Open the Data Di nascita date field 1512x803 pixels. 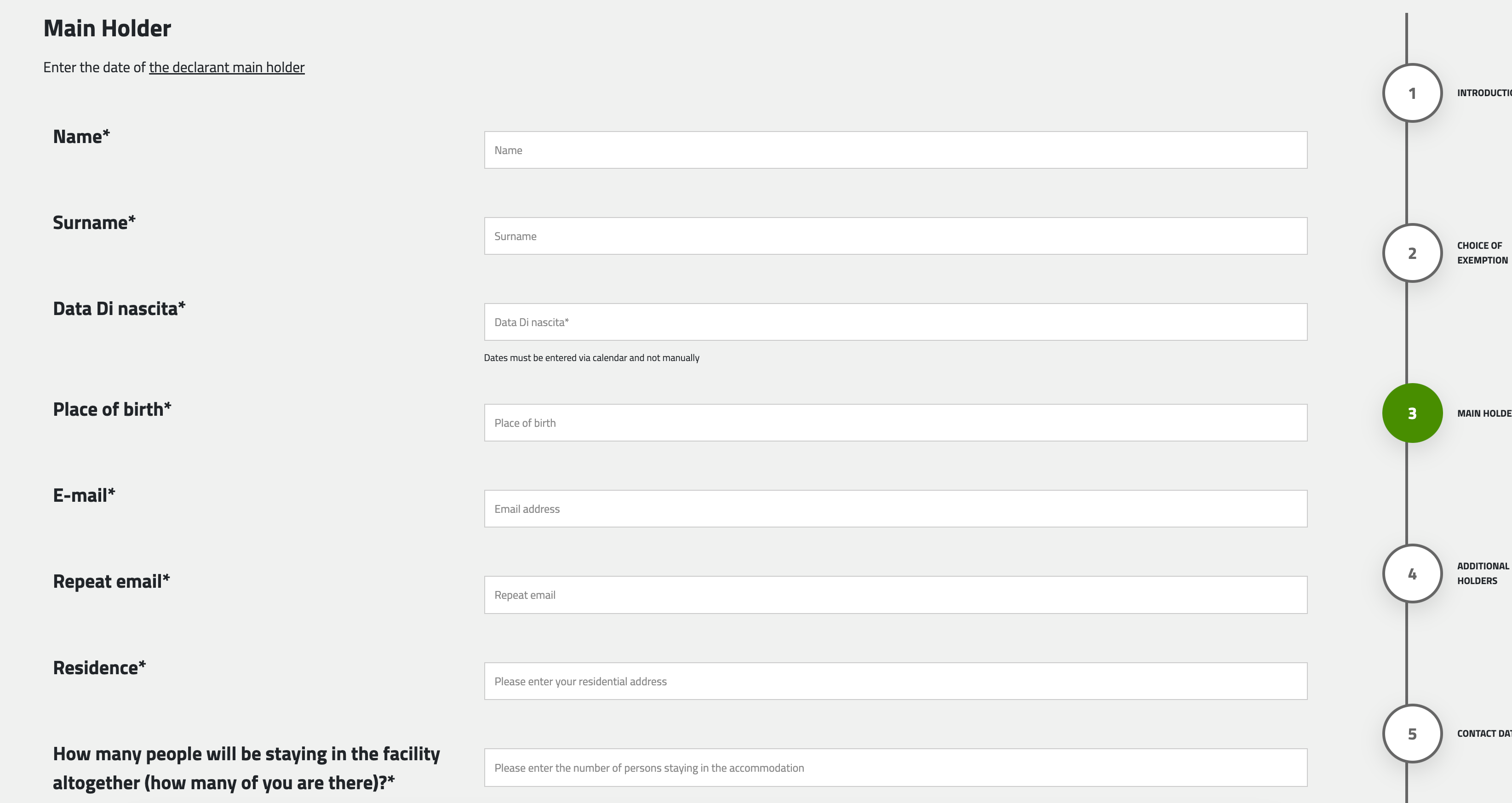(895, 321)
